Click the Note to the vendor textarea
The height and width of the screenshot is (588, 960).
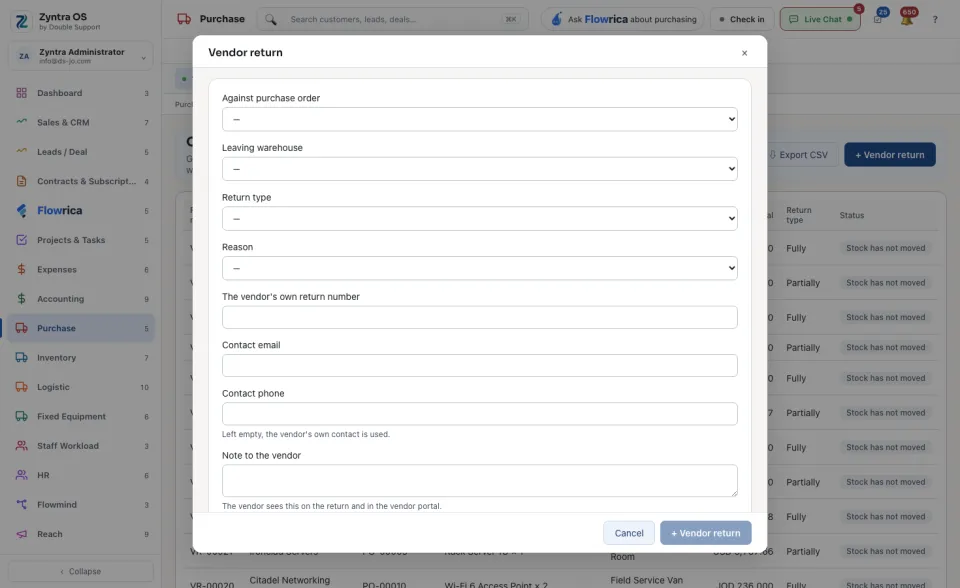479,481
